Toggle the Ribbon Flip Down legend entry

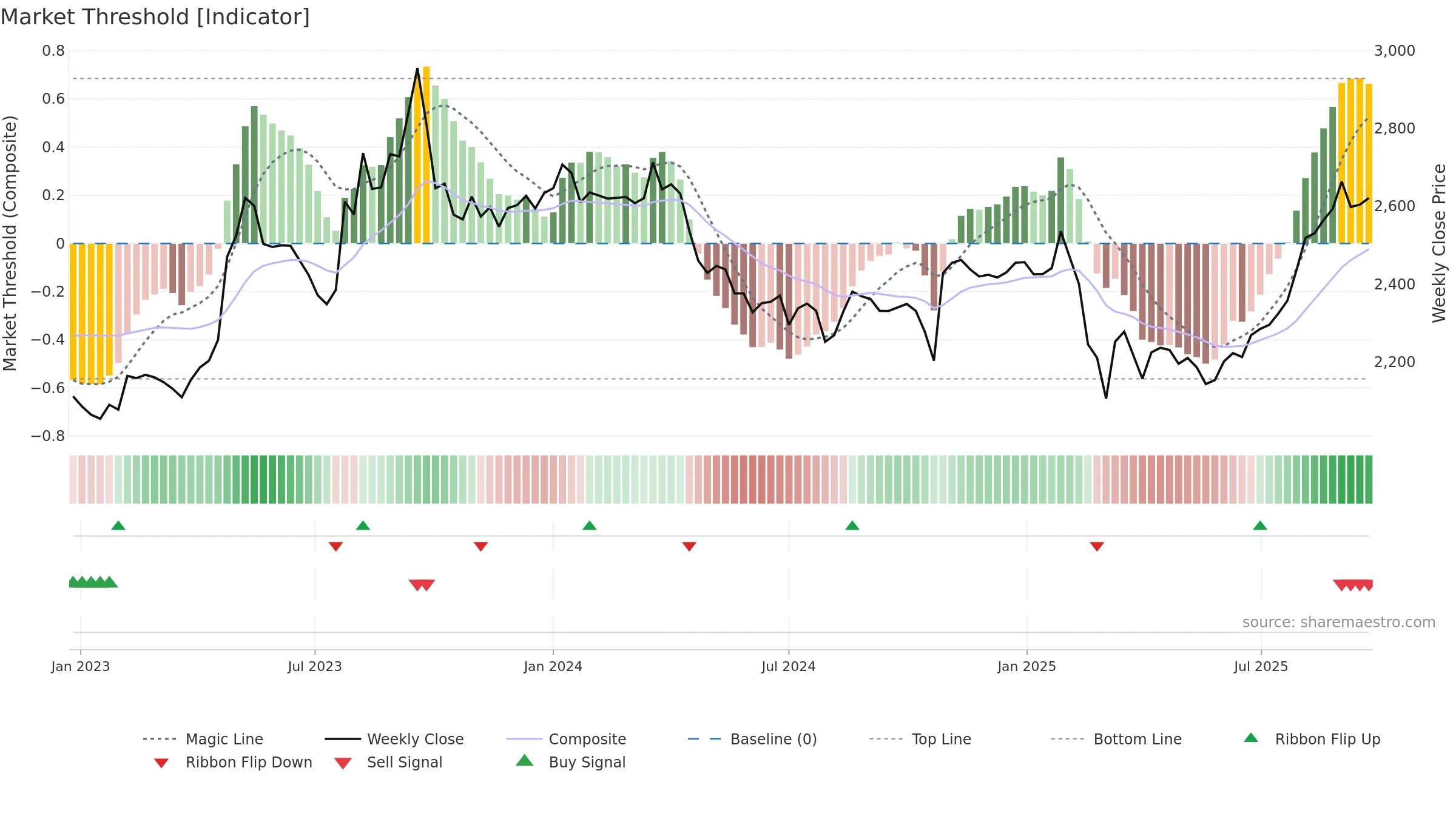click(x=232, y=762)
